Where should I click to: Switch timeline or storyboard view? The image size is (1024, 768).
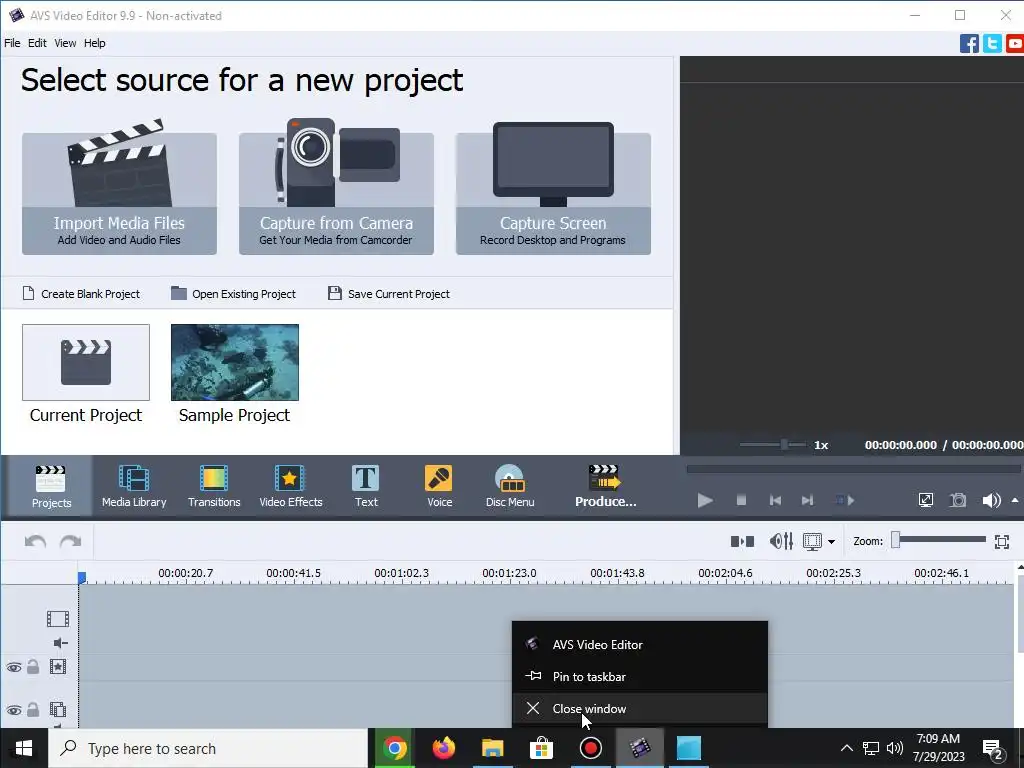tap(812, 541)
